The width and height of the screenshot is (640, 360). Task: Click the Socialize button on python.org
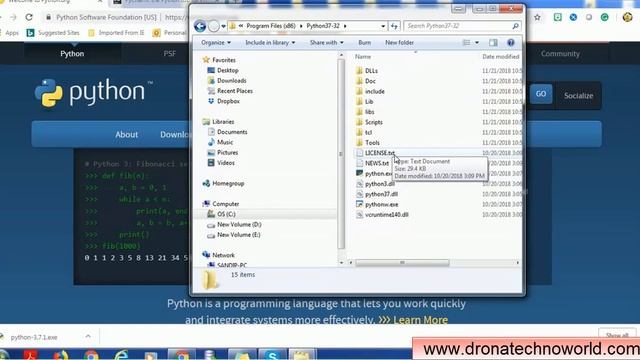(x=578, y=96)
